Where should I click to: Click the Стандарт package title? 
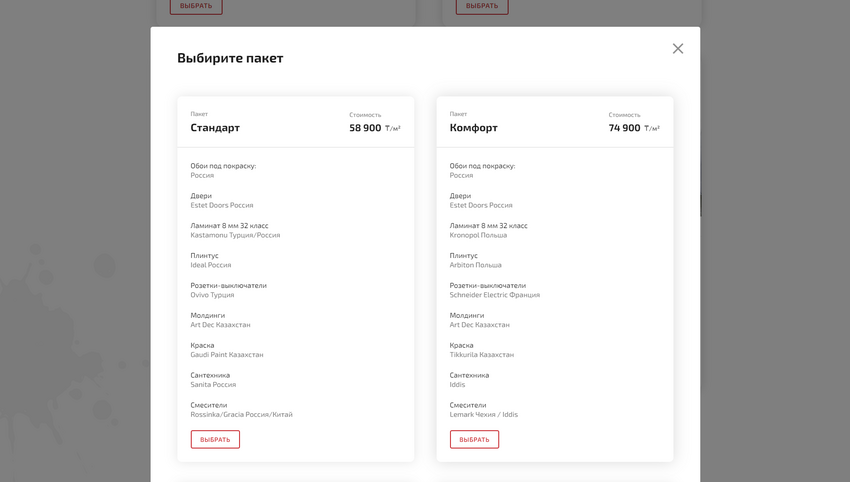coord(215,128)
